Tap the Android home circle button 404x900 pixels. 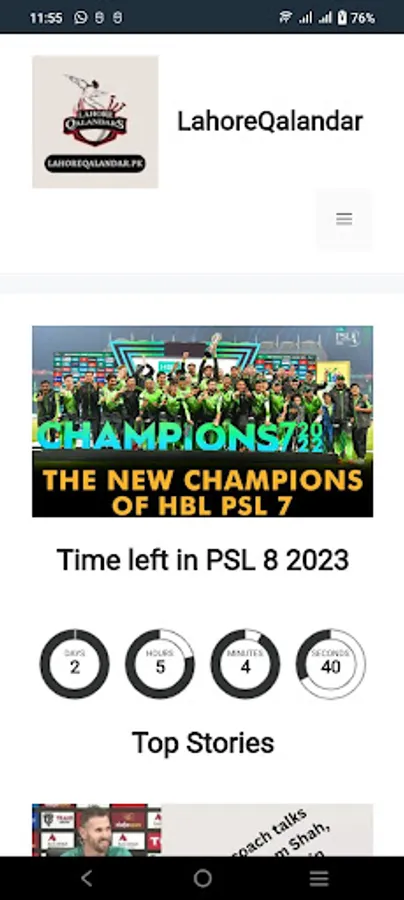[202, 878]
